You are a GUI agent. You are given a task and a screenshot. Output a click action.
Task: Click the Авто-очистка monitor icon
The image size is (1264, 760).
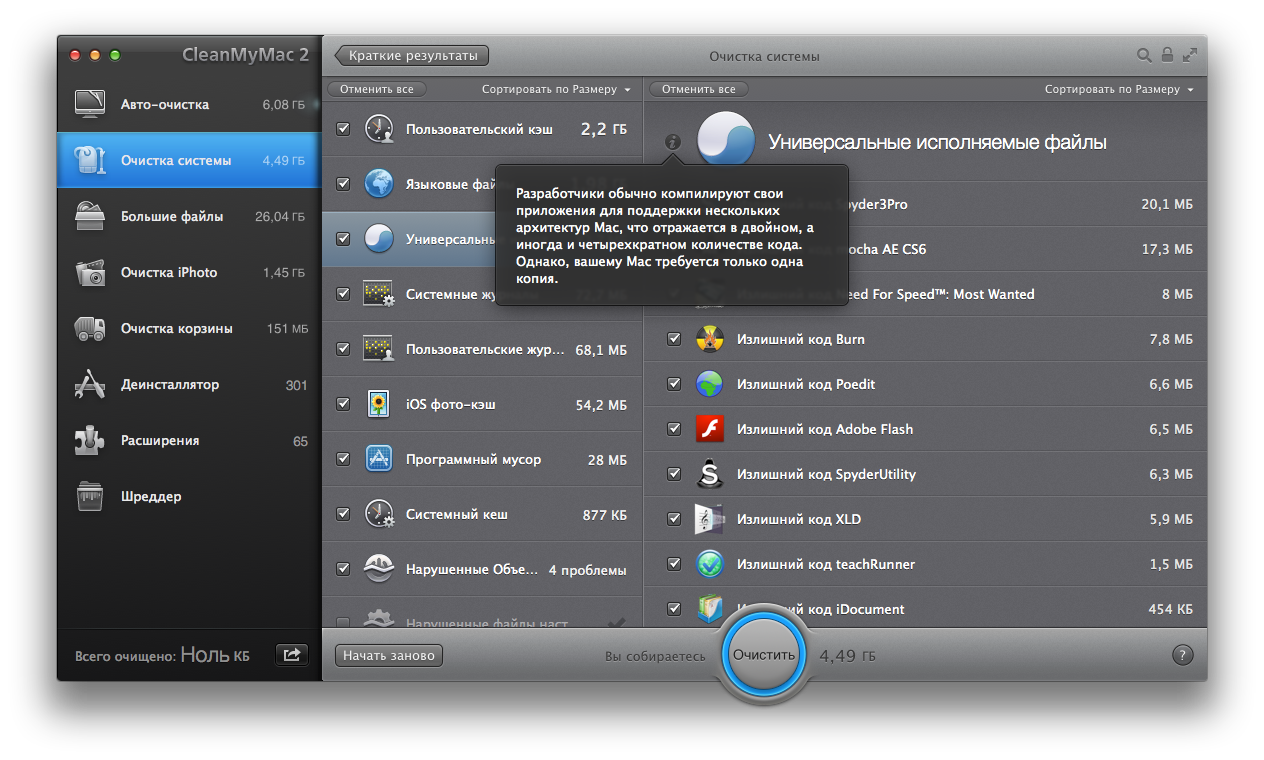click(x=90, y=104)
